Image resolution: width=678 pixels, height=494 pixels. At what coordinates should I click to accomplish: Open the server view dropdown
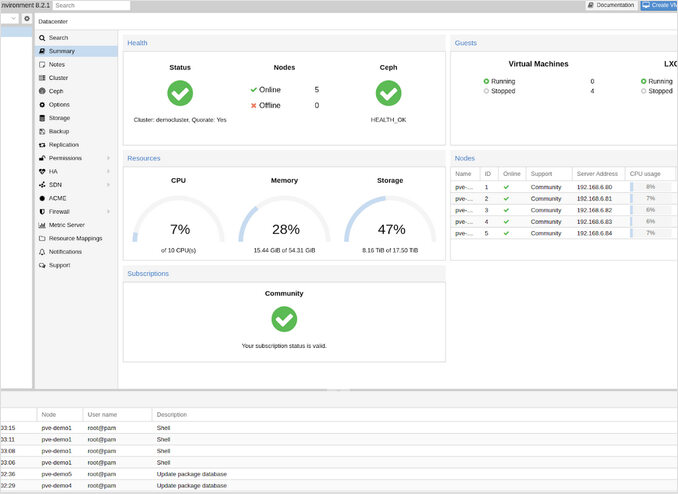pyautogui.click(x=13, y=19)
